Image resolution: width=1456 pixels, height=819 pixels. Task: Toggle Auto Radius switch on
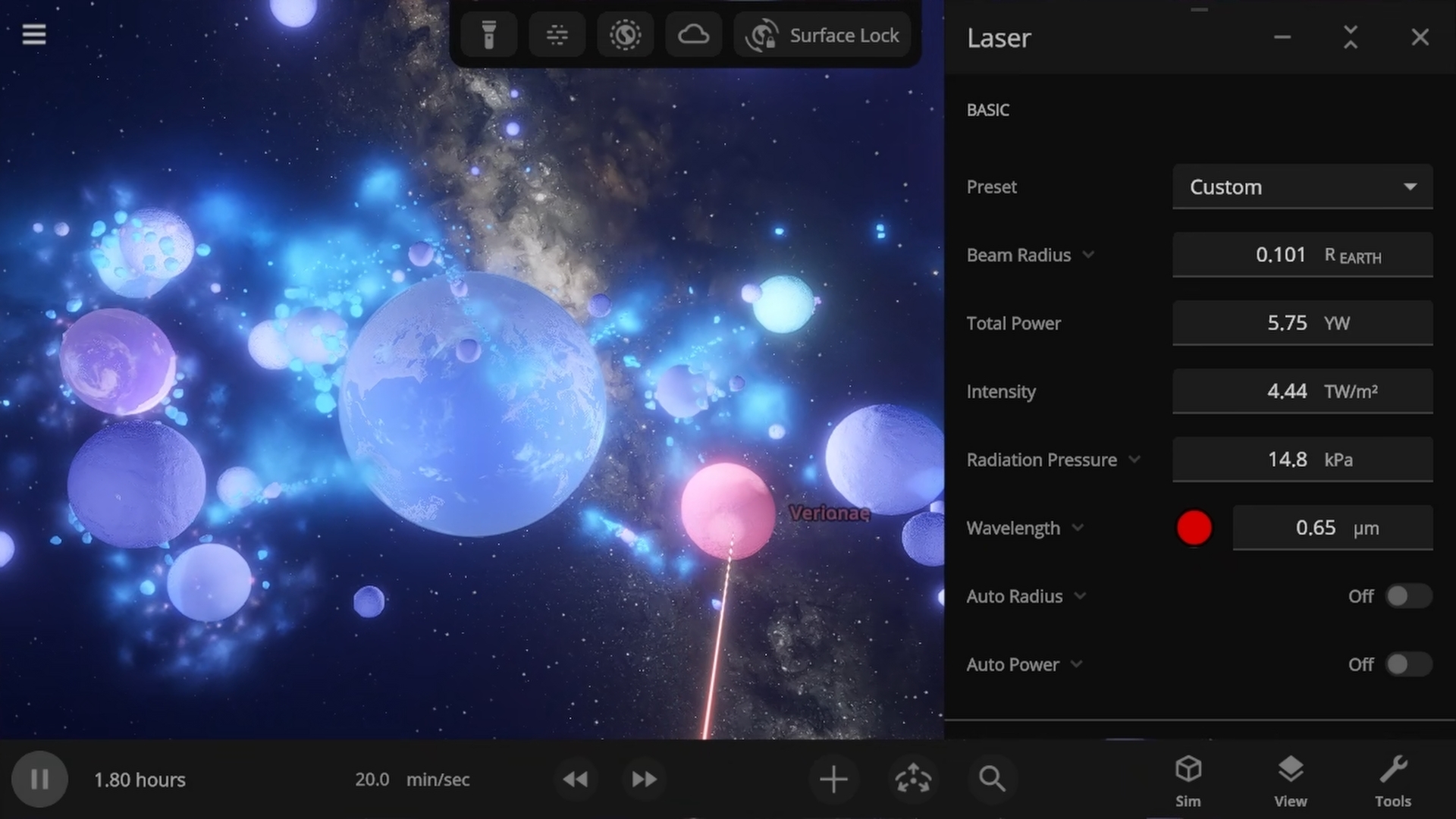[1407, 596]
